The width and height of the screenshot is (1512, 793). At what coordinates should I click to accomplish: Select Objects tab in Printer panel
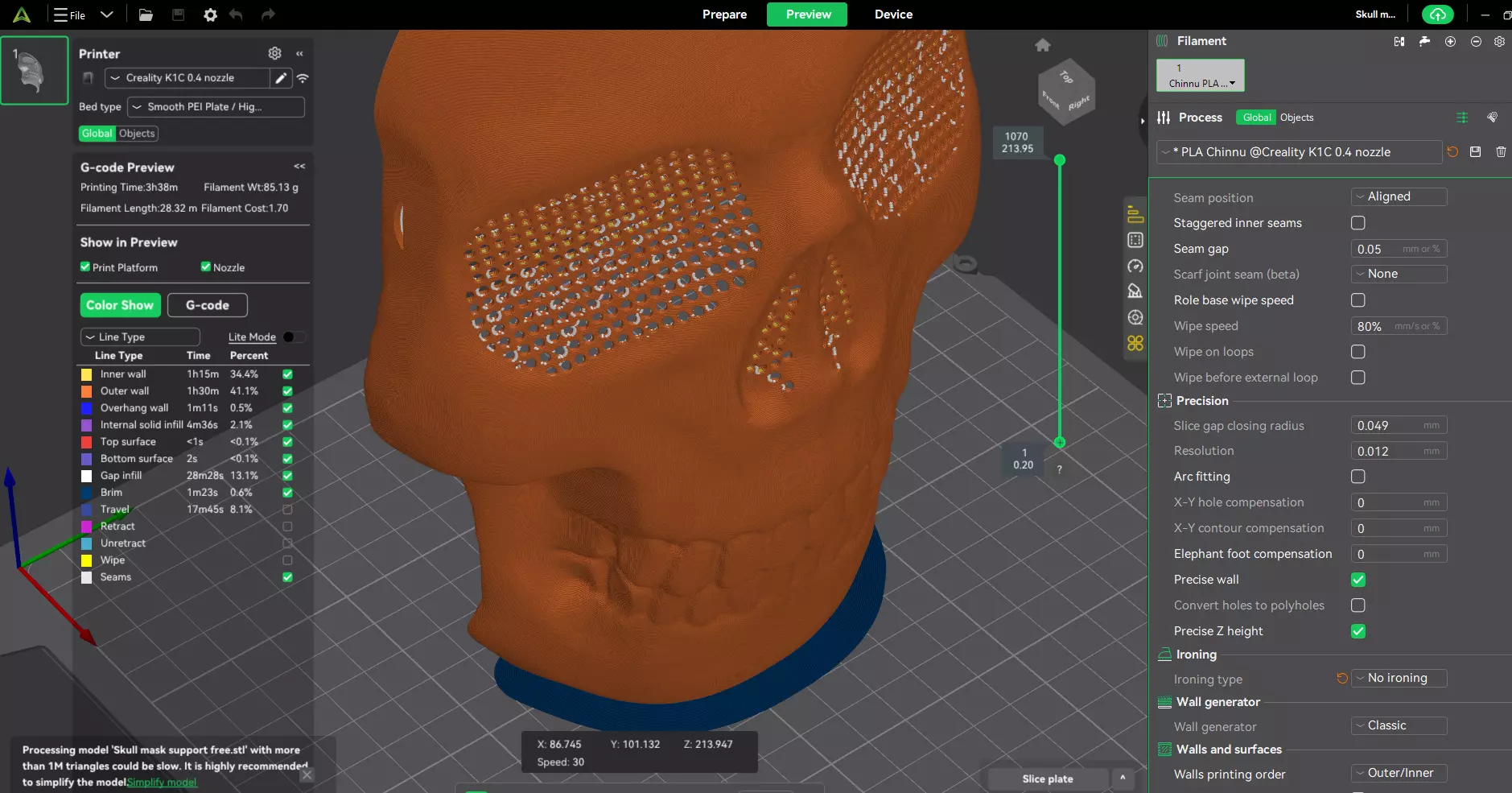pyautogui.click(x=137, y=134)
